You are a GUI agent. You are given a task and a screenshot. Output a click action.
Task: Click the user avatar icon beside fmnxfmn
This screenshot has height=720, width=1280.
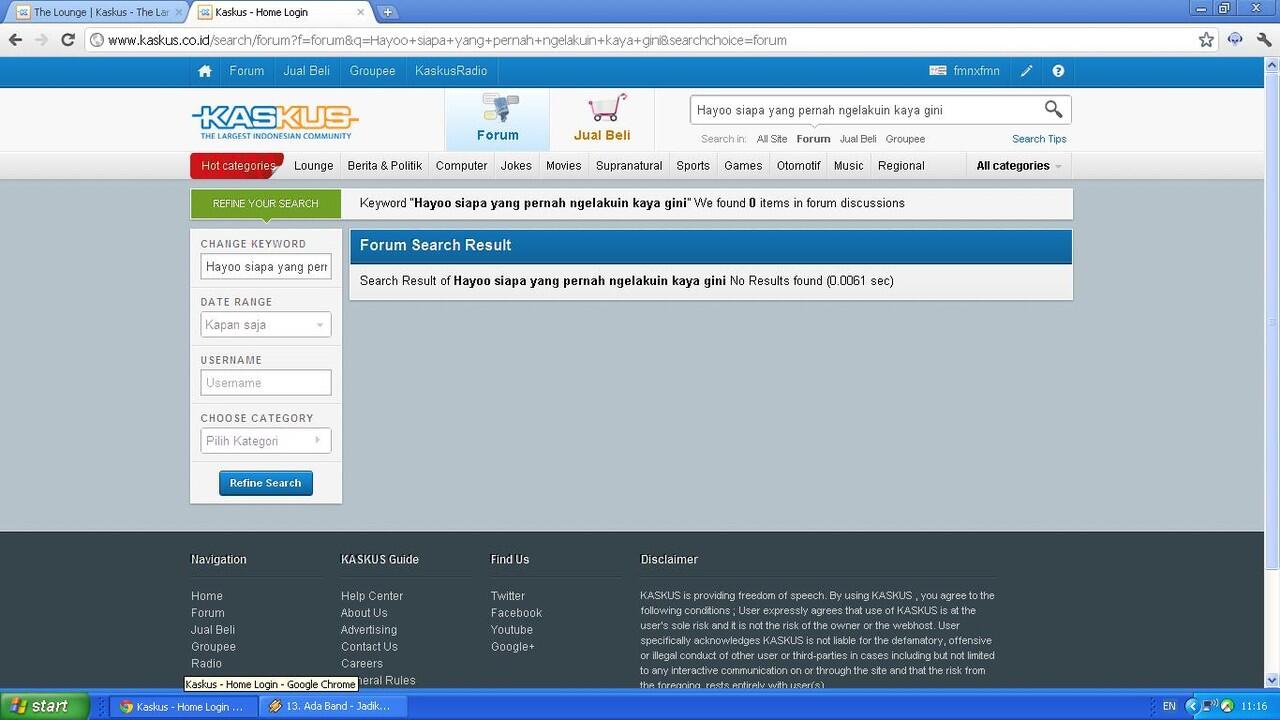[x=937, y=71]
